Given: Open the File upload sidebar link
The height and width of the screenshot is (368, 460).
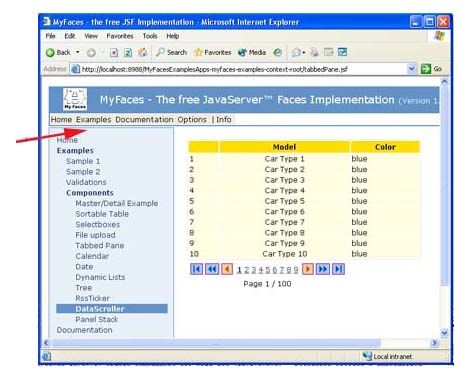Looking at the screenshot, I should coord(95,235).
